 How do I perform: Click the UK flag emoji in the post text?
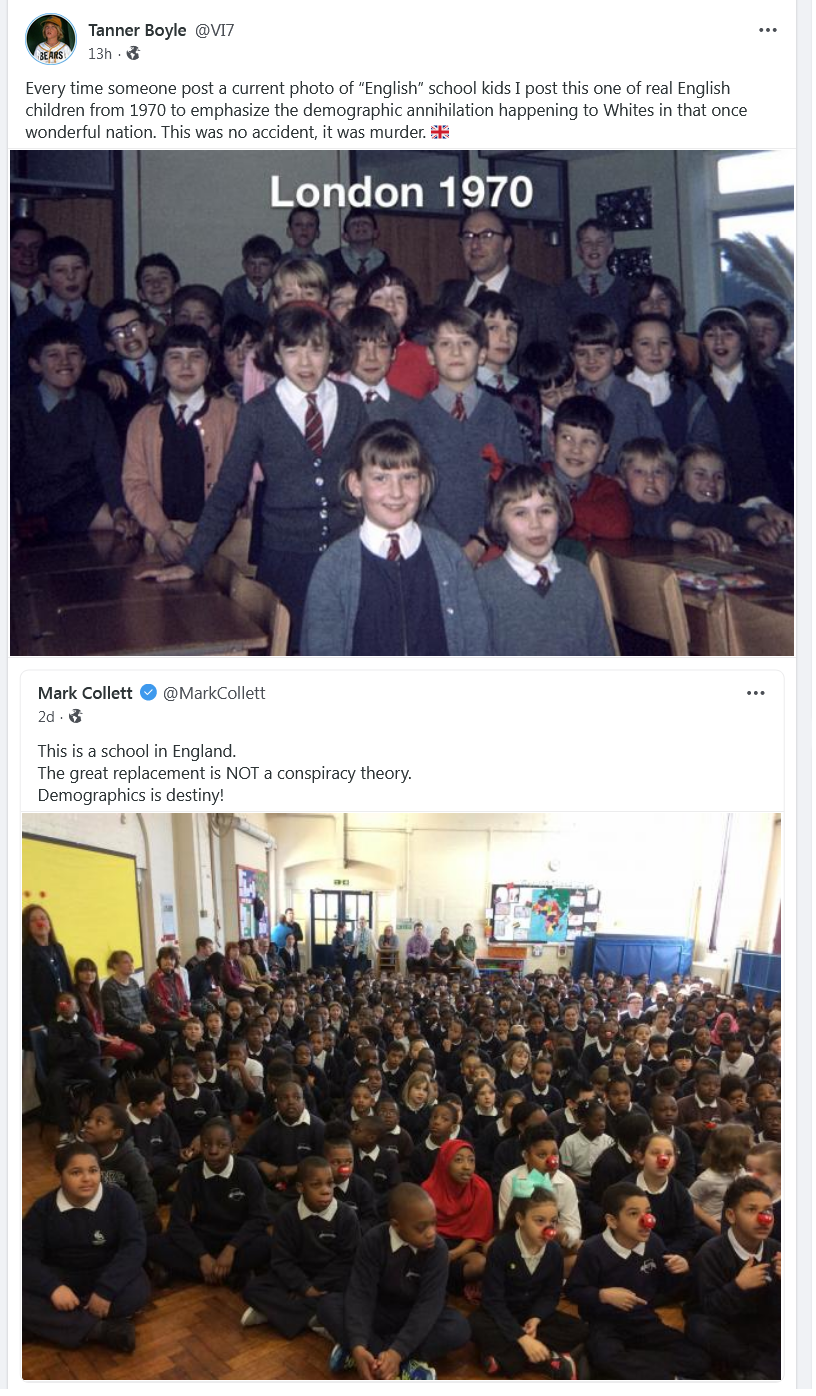click(x=440, y=132)
